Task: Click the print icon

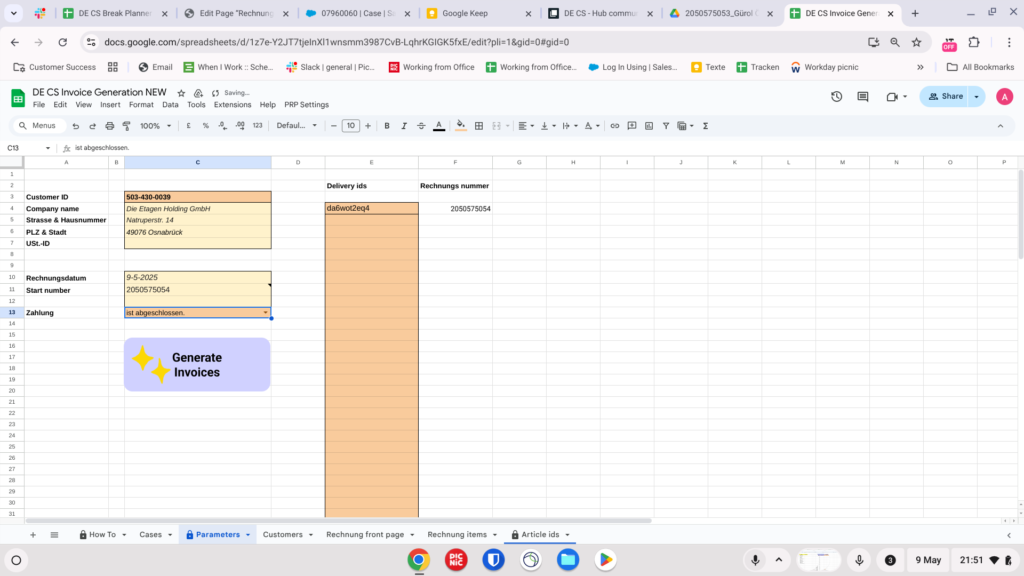Action: (109, 126)
